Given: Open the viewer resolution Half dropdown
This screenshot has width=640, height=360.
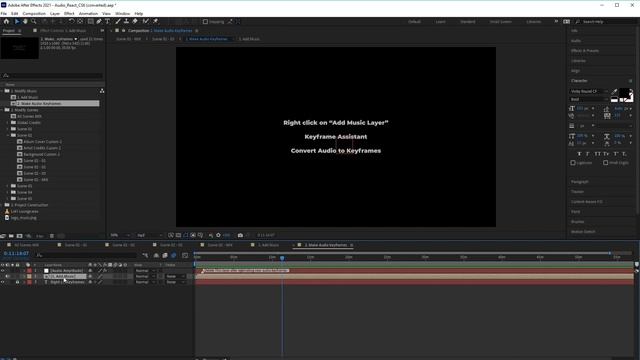Looking at the screenshot, I should coord(149,235).
